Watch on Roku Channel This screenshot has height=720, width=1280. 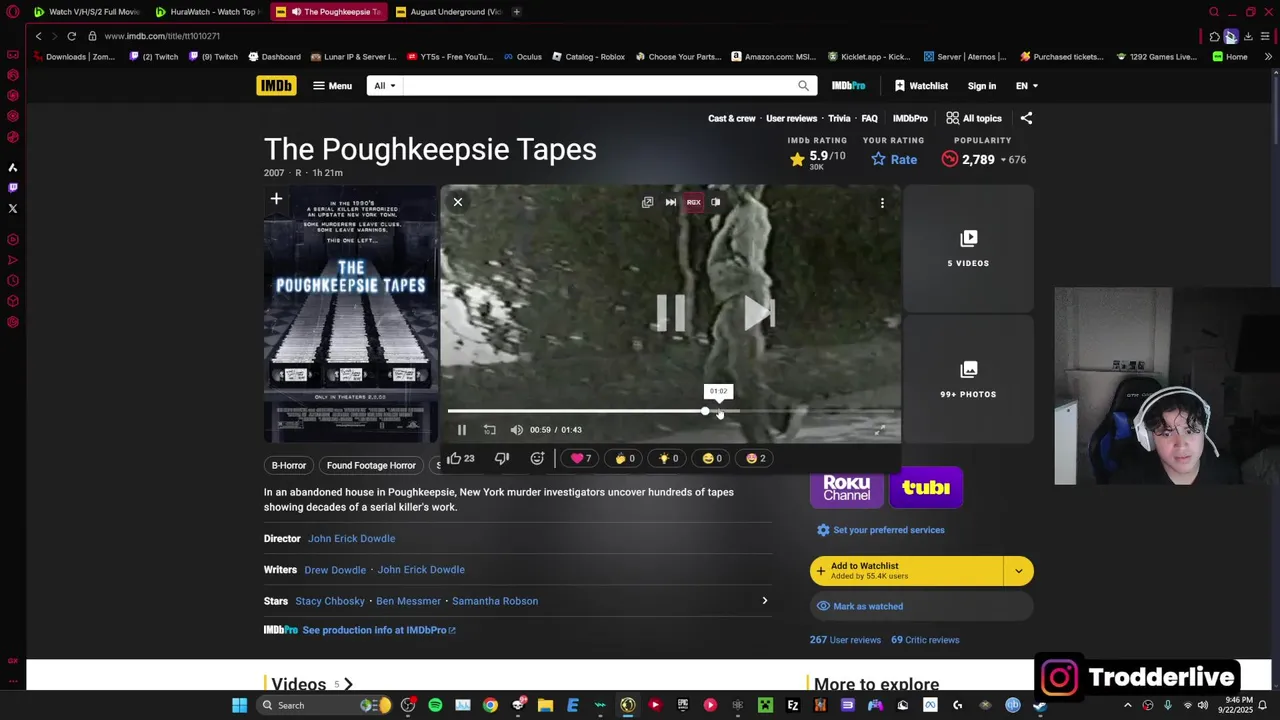click(x=847, y=488)
